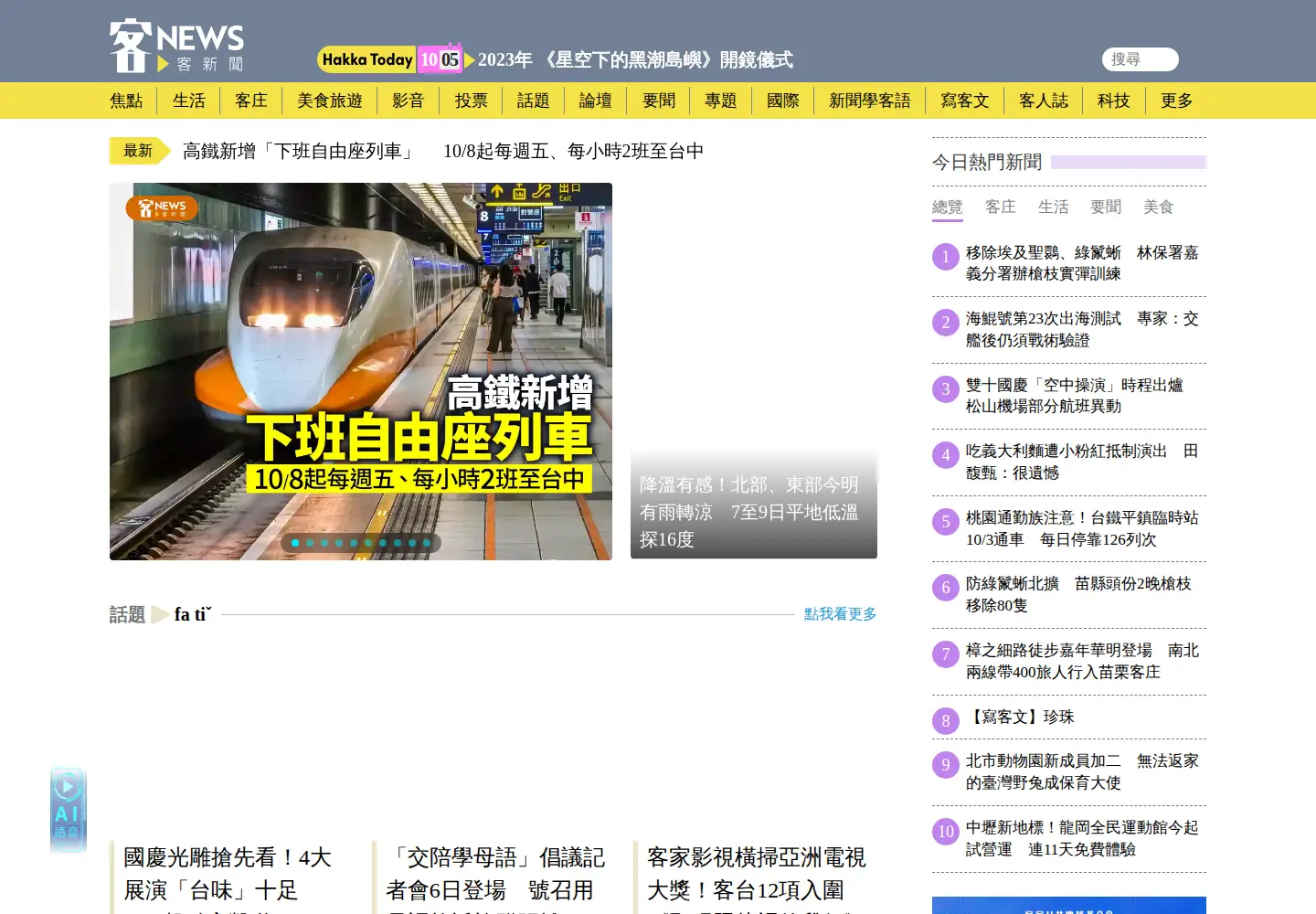The image size is (1316, 914).
Task: Open hot news 3 雙十國慶「空中操演」
Action: tap(1075, 396)
